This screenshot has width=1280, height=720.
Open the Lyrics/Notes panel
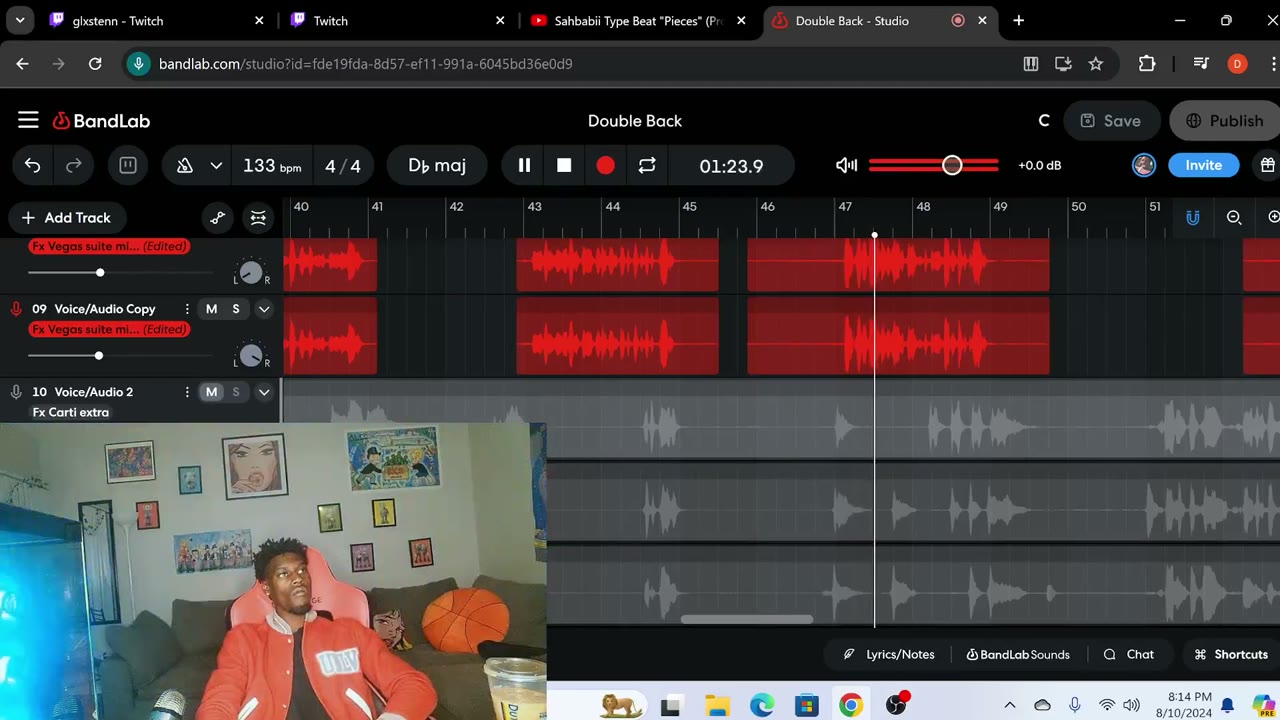tap(889, 655)
